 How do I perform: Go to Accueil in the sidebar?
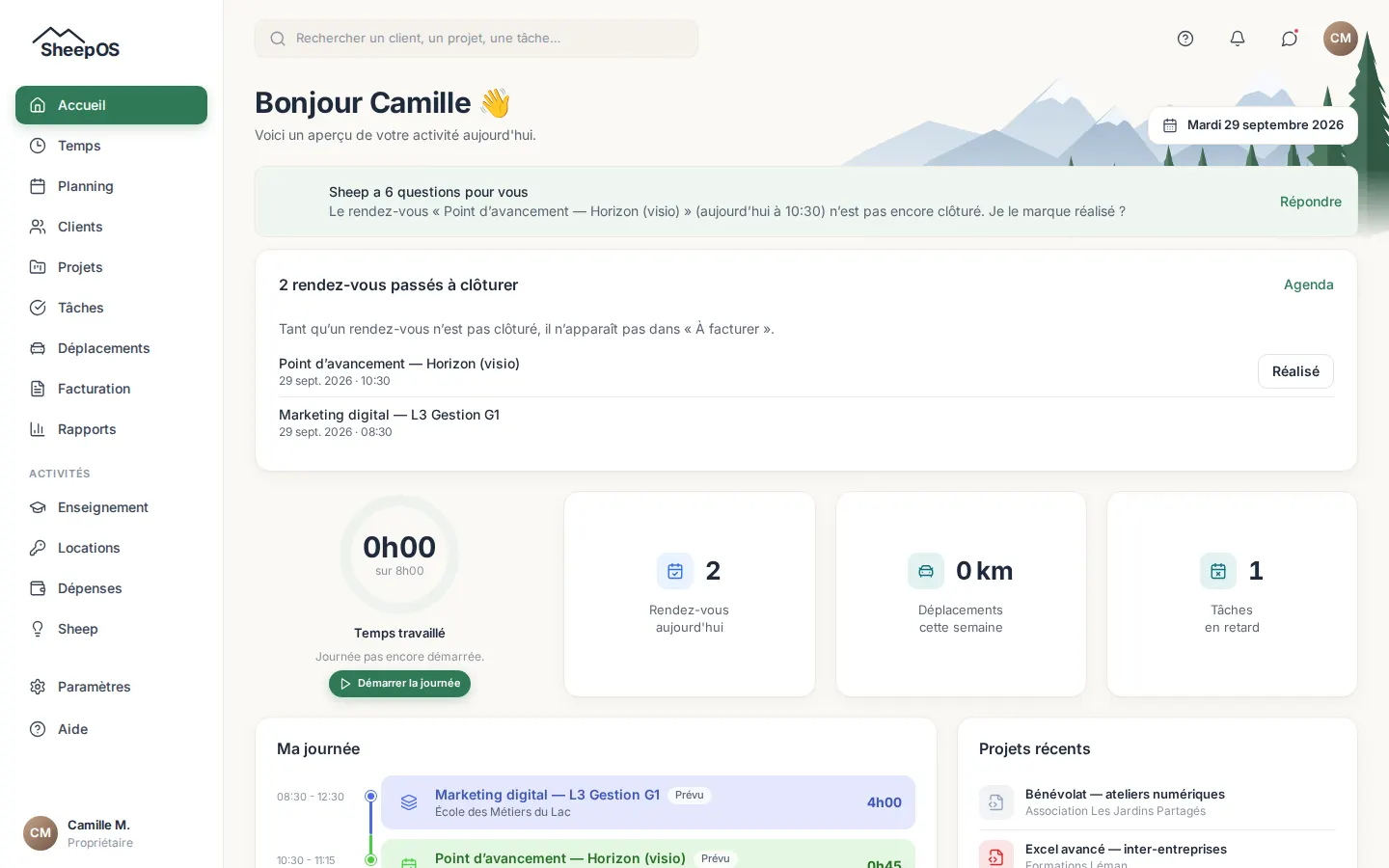pyautogui.click(x=111, y=105)
